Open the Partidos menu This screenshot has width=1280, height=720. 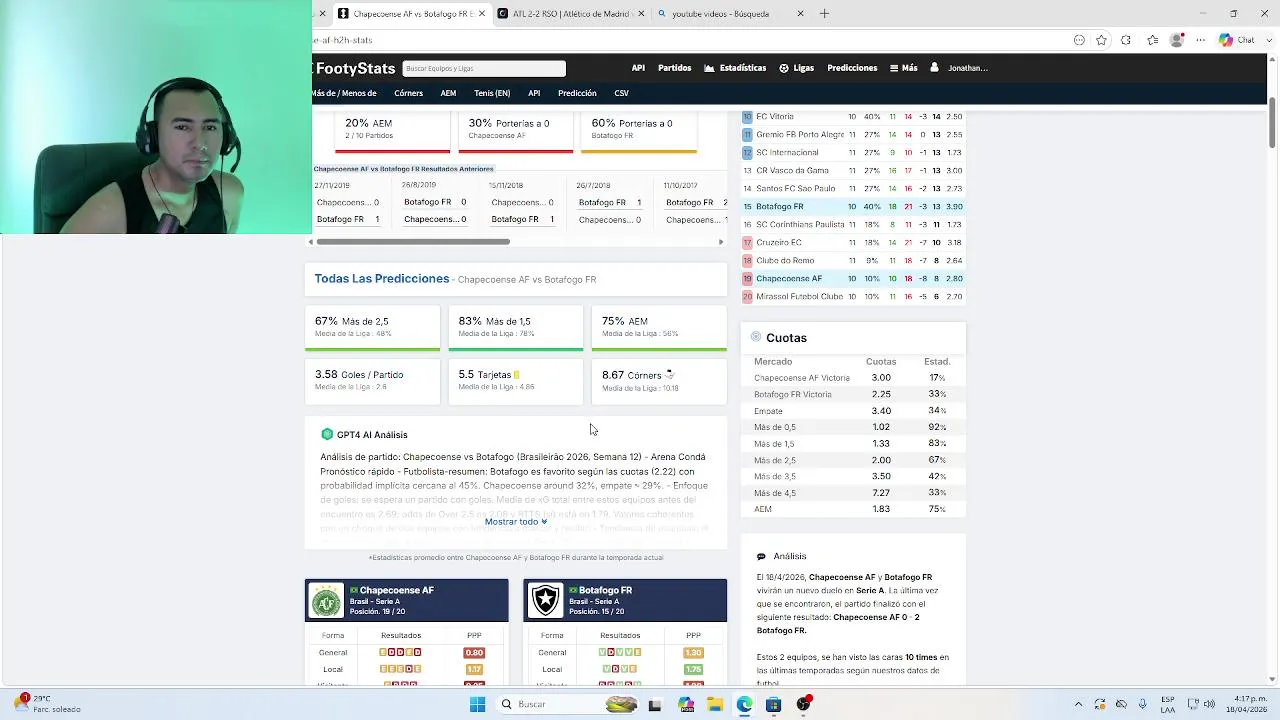pos(674,68)
